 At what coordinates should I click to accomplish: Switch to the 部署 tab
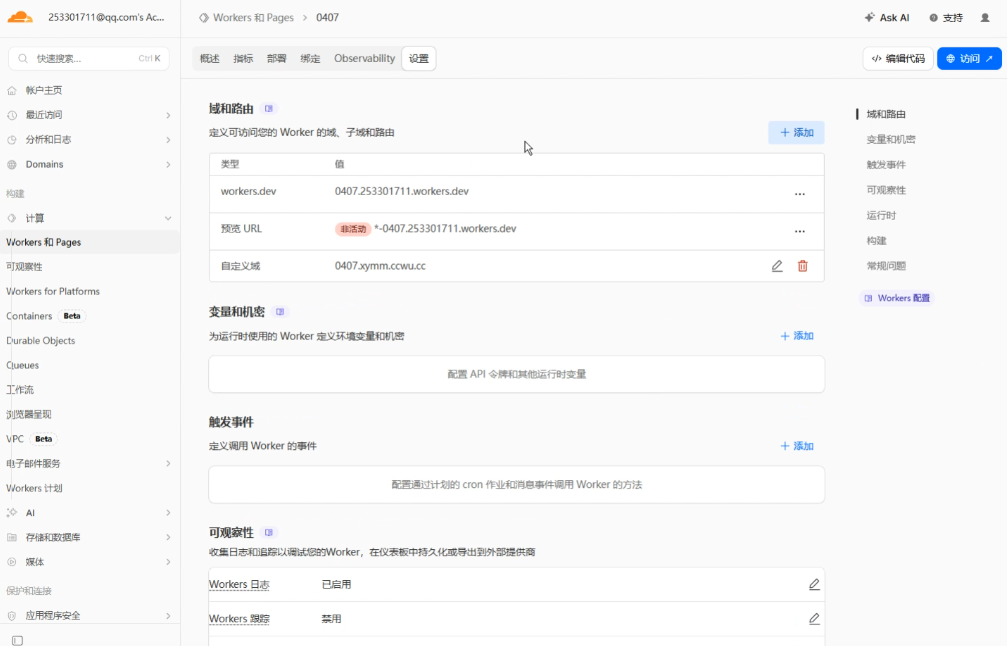pos(277,58)
